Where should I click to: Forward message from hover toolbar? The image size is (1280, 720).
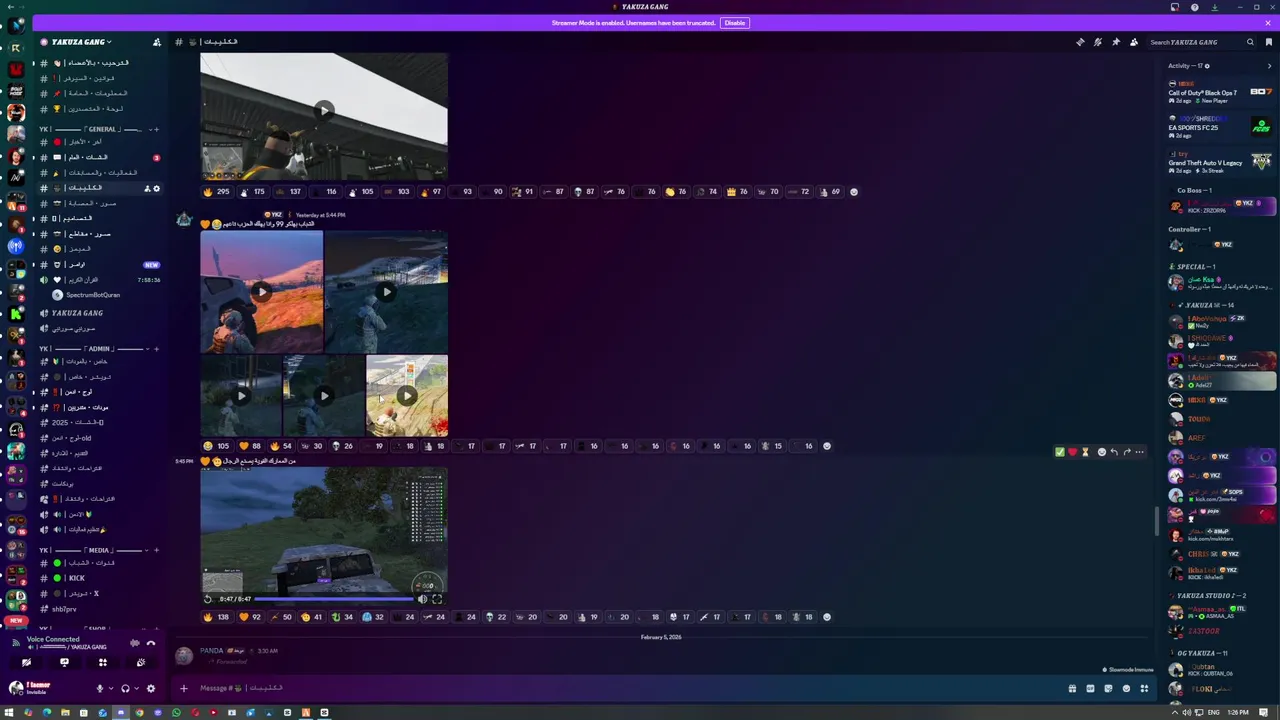pyautogui.click(x=1127, y=452)
